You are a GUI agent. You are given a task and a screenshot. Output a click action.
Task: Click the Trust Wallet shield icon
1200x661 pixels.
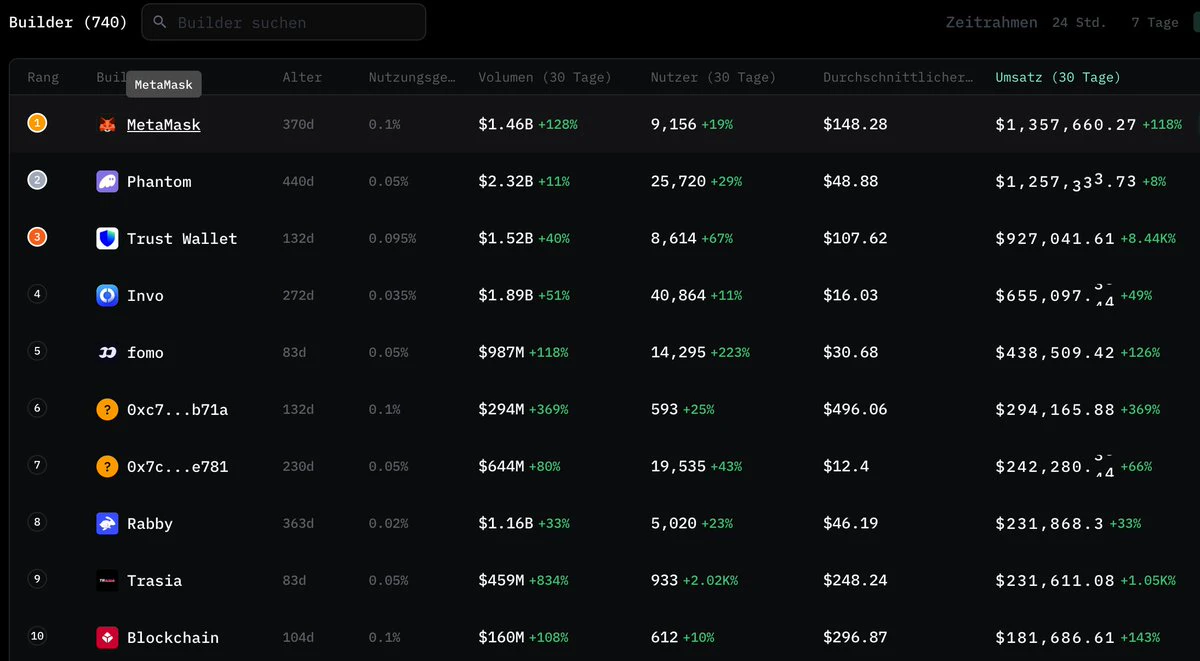107,238
